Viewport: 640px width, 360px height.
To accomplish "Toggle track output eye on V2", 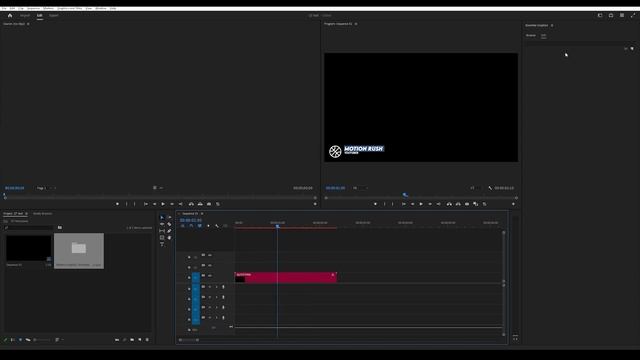I will click(210, 265).
